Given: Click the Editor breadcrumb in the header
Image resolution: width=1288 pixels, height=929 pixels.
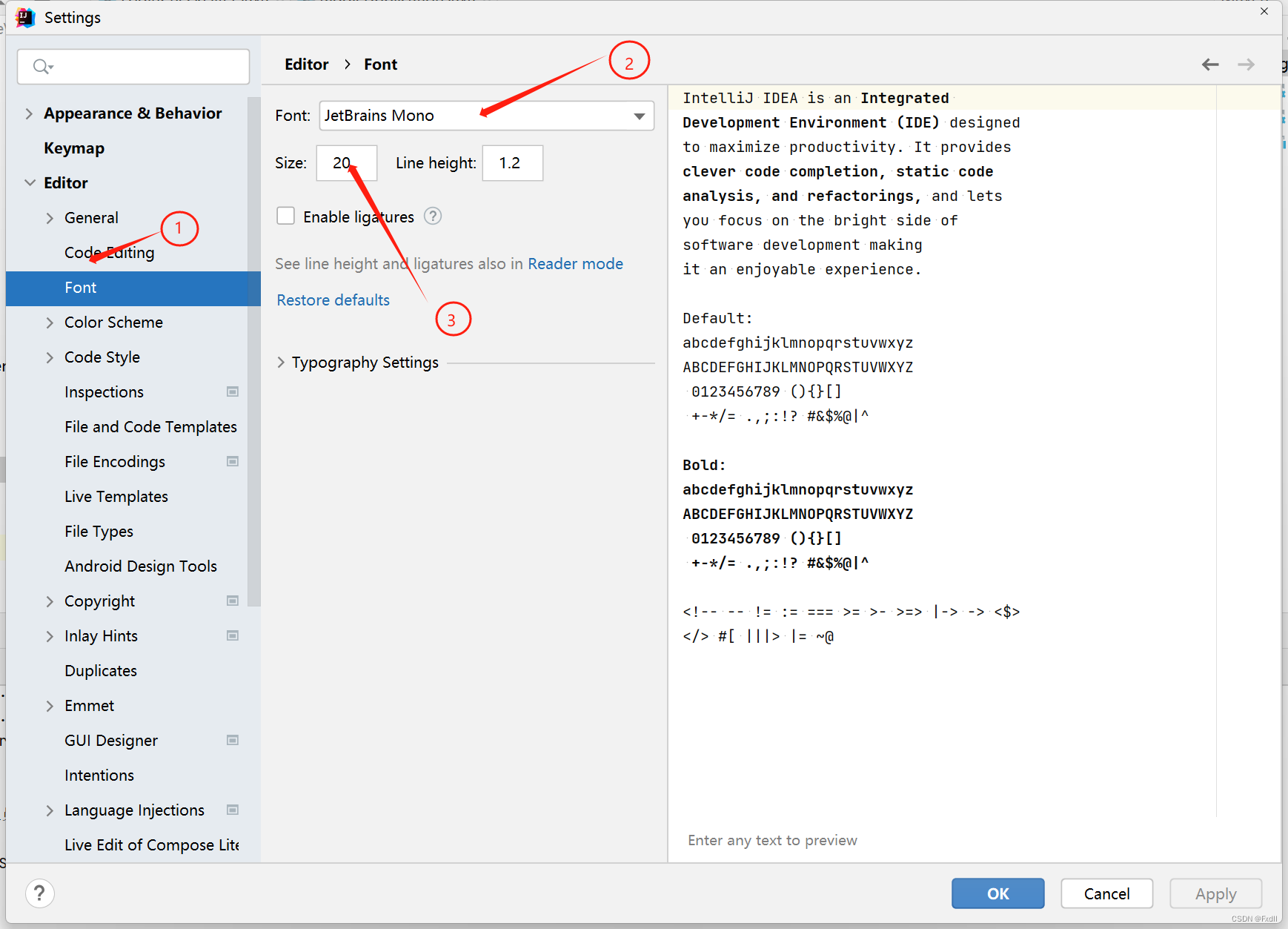Looking at the screenshot, I should tap(306, 65).
